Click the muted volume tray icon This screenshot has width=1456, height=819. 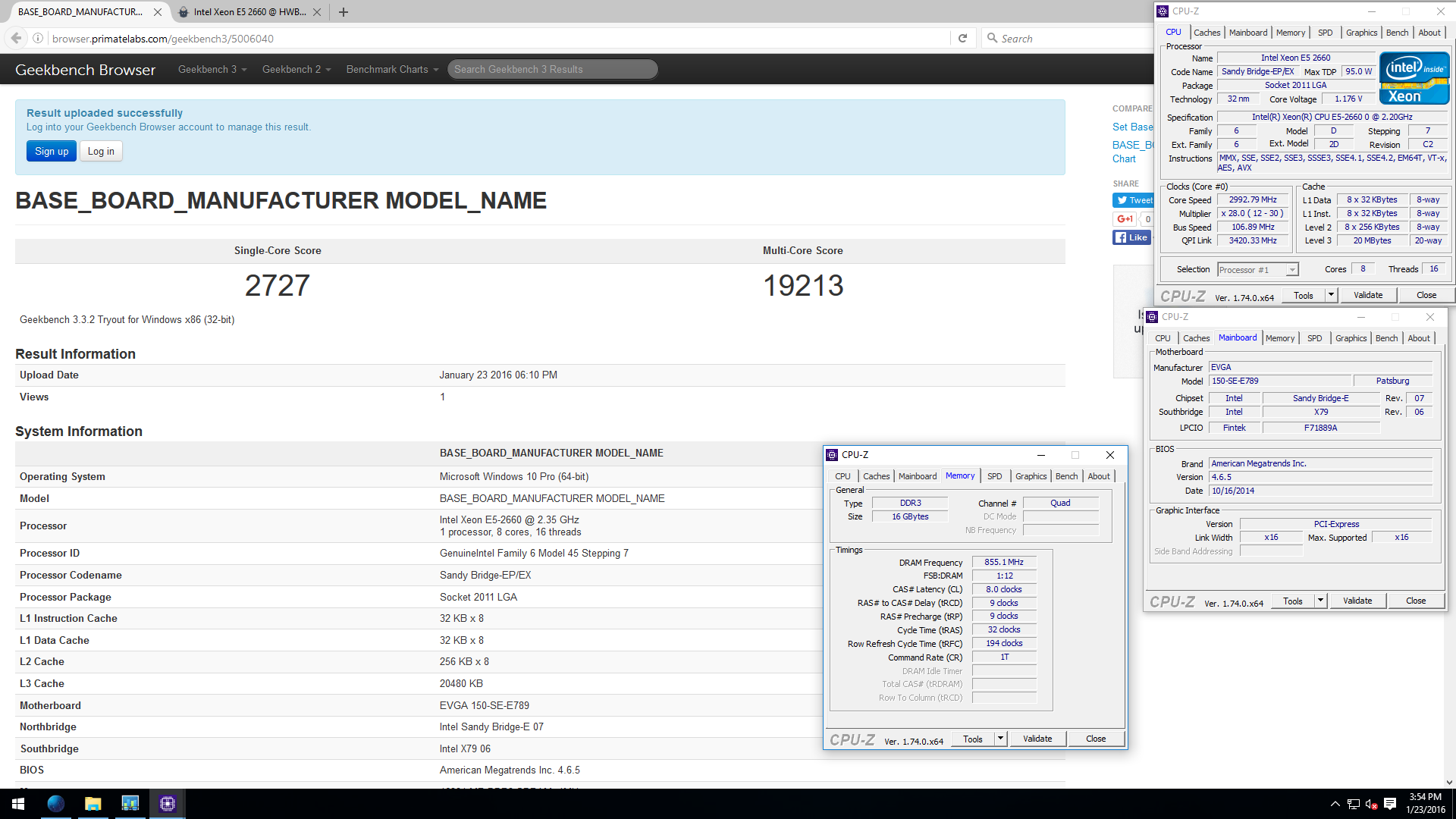click(1371, 804)
